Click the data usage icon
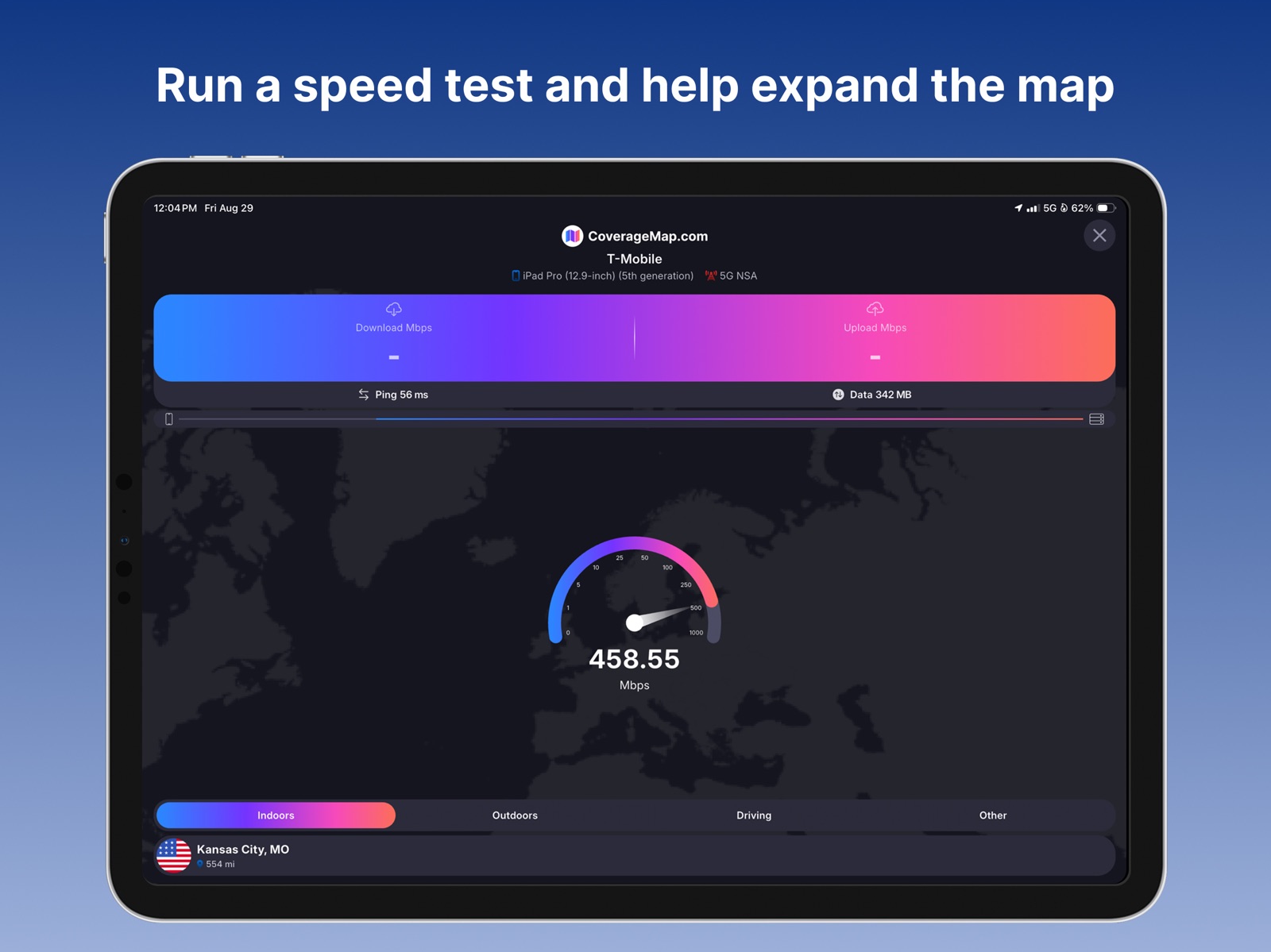Screen dimensions: 1271x952 [x=838, y=395]
